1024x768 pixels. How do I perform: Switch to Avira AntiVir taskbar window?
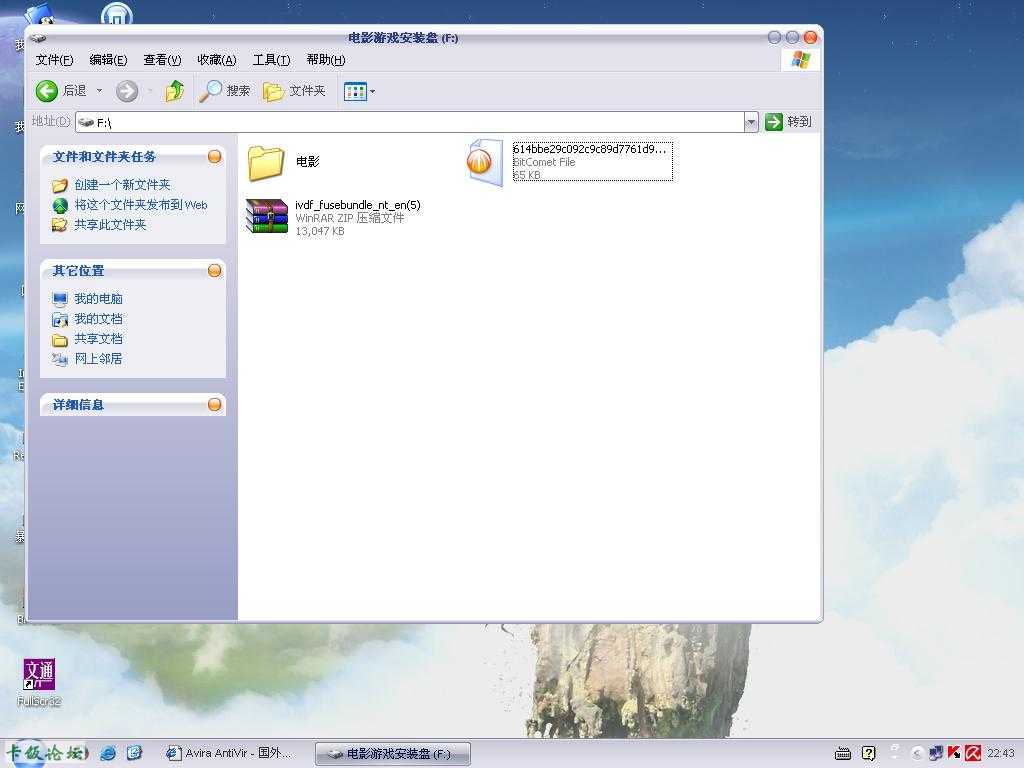coord(229,753)
